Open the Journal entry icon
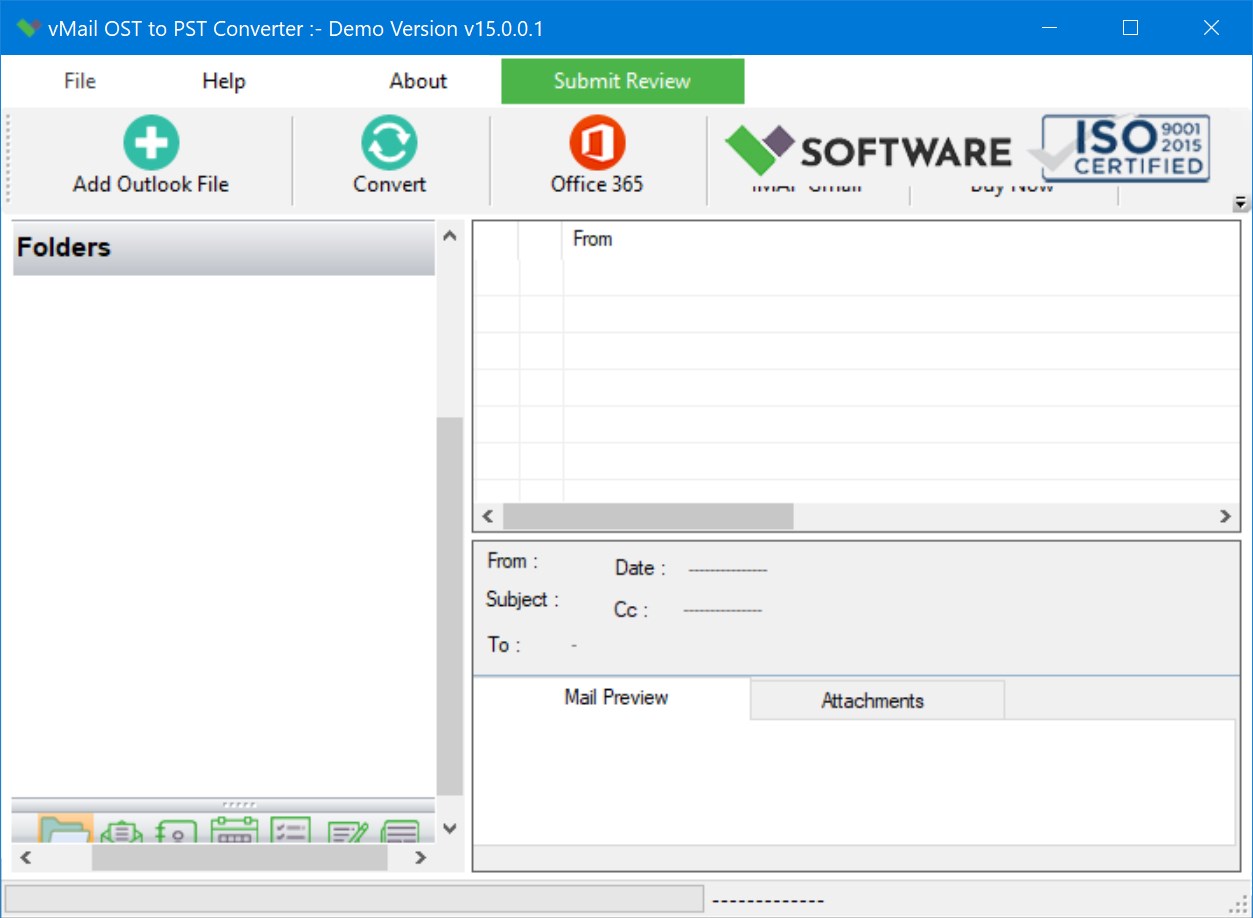This screenshot has width=1253, height=918. (345, 832)
